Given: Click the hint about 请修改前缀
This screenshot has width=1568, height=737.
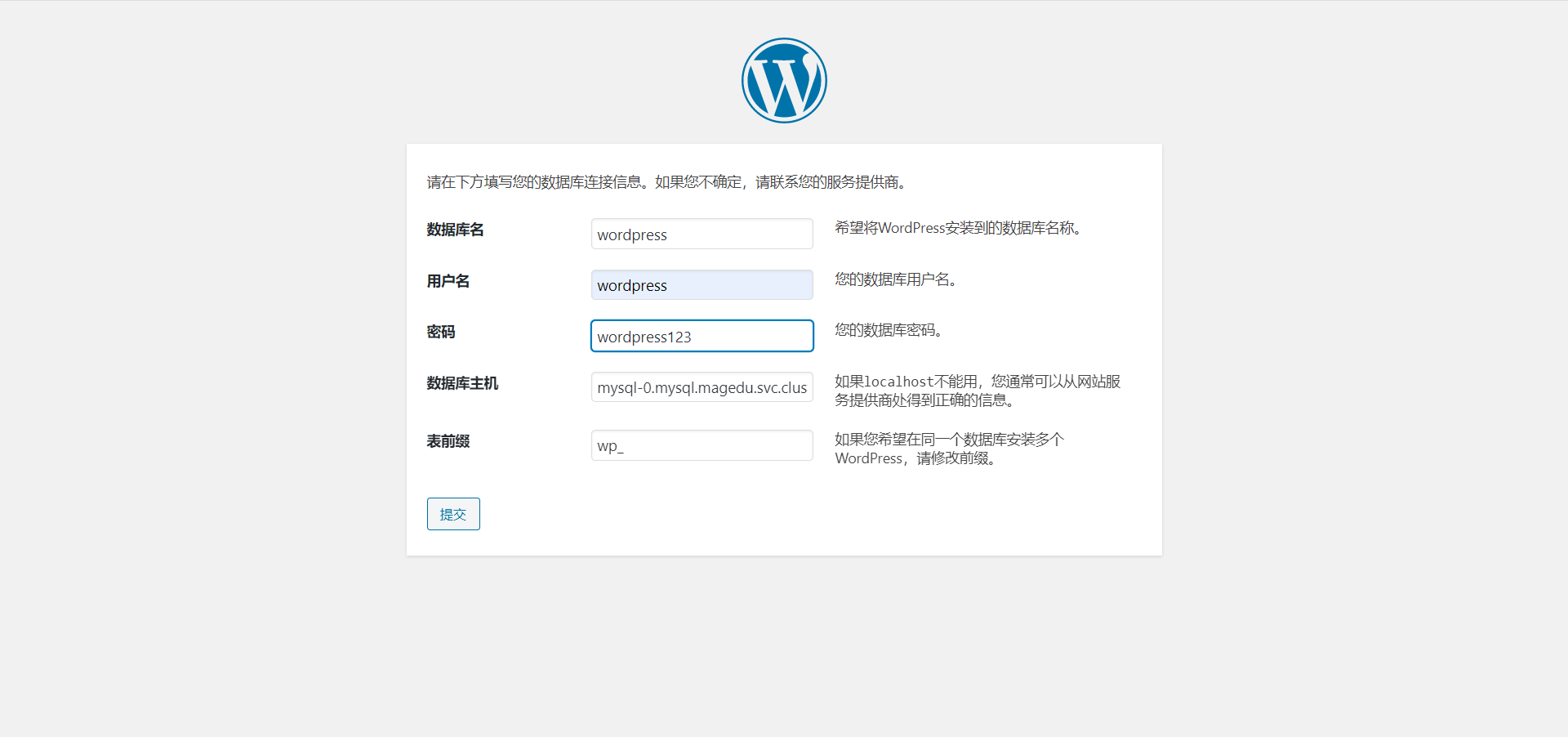Looking at the screenshot, I should 950,449.
